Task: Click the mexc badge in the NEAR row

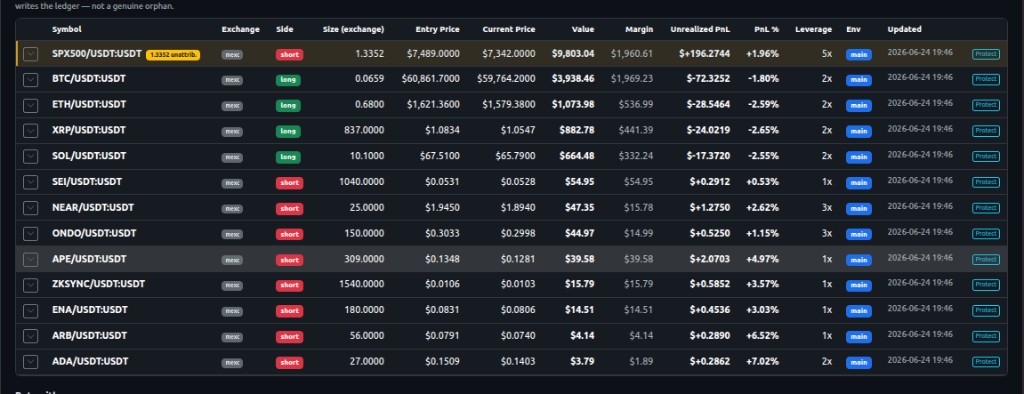Action: [x=232, y=208]
